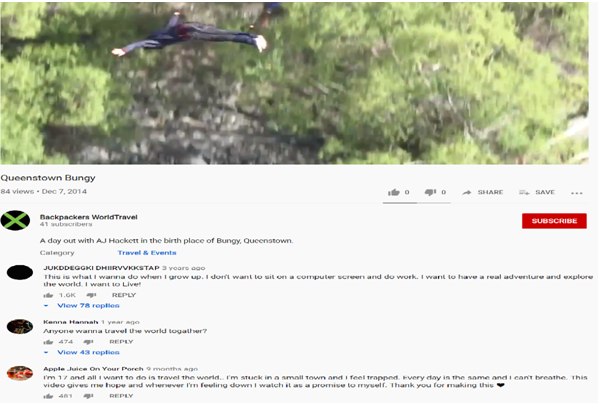Screen dimensions: 600x405
Task: Click the Share arrow icon
Action: click(x=466, y=192)
